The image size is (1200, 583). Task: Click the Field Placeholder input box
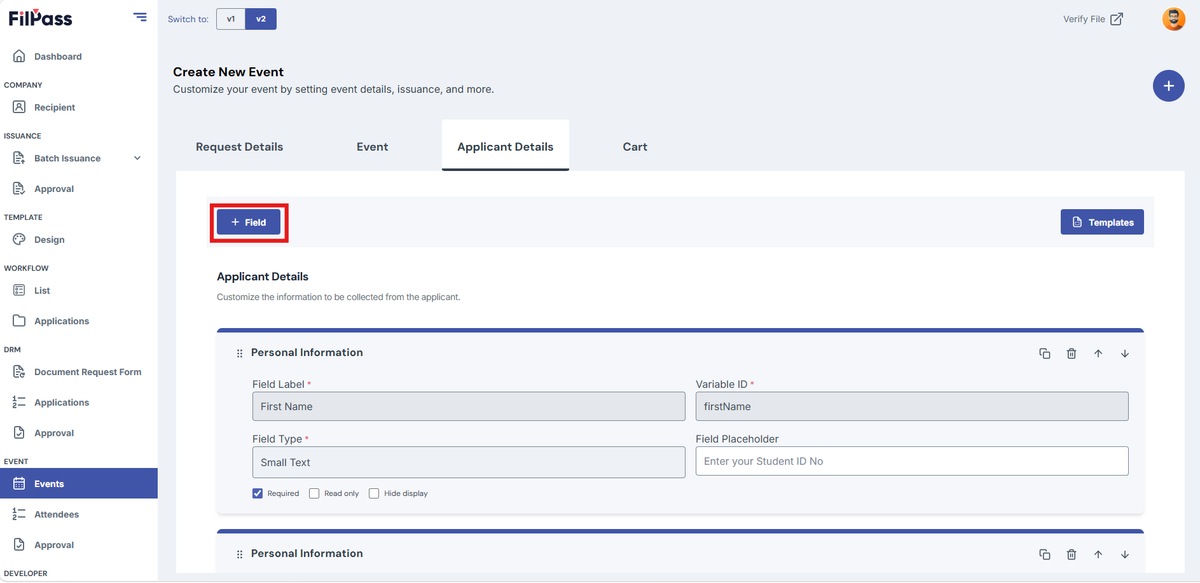click(912, 461)
